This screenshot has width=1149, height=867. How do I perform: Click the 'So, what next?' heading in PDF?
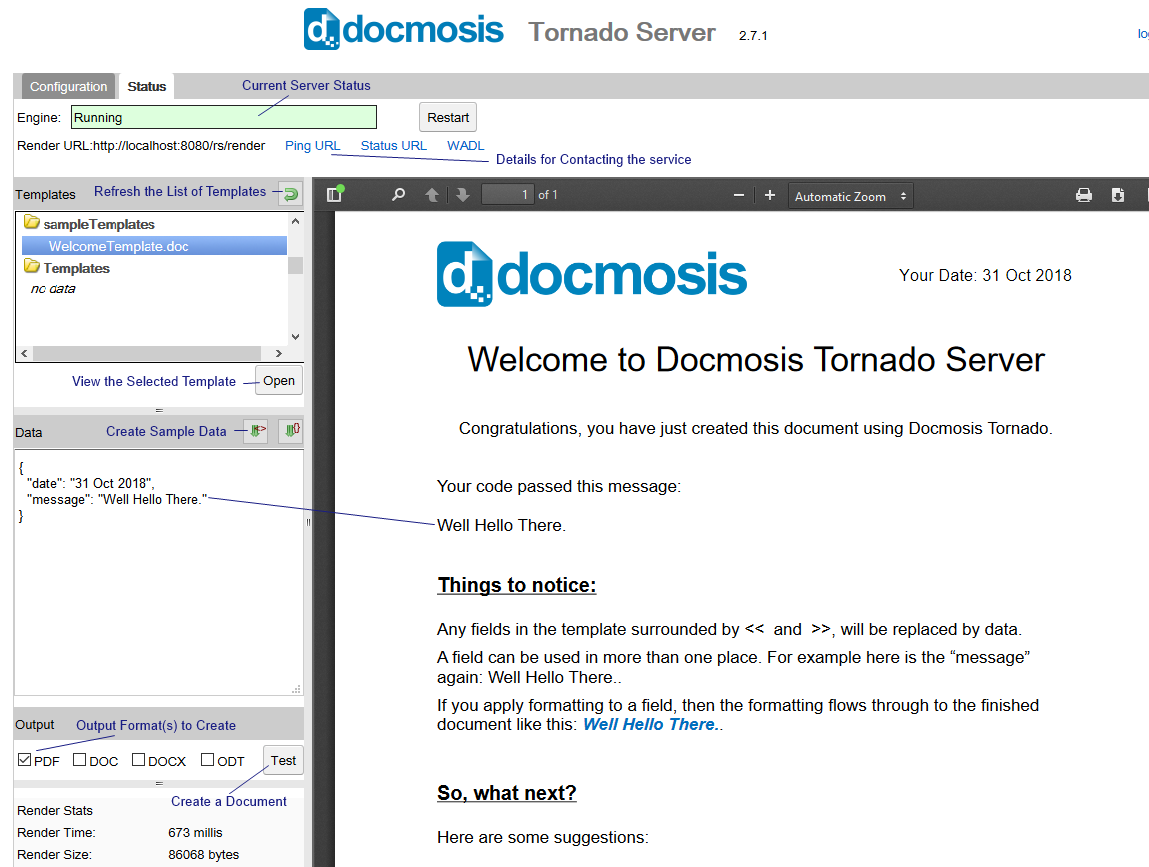[507, 793]
